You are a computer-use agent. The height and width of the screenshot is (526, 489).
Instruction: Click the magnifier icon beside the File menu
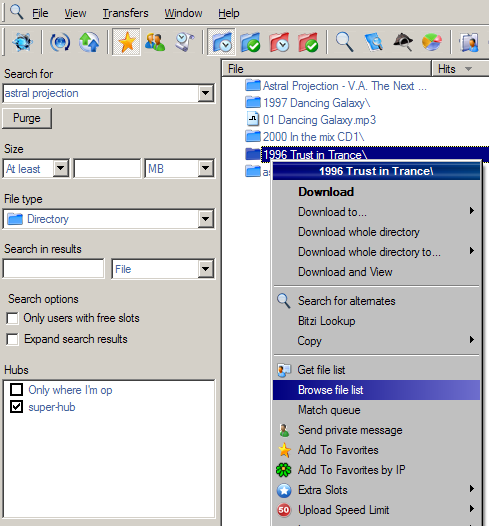click(16, 12)
